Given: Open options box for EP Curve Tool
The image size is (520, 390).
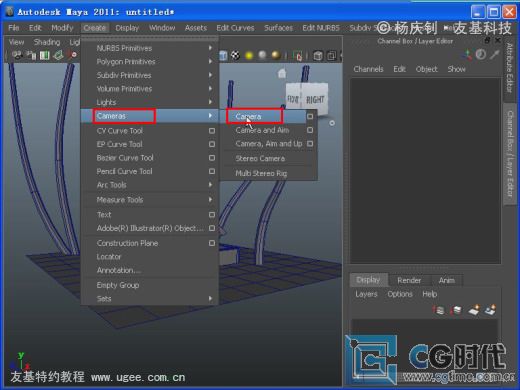Looking at the screenshot, I should [x=212, y=144].
